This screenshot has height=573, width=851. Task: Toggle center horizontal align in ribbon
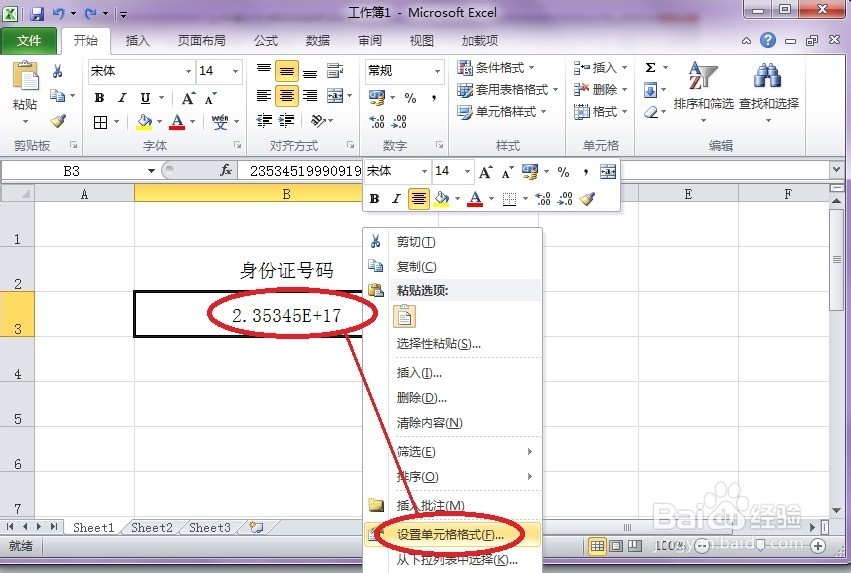tap(287, 96)
